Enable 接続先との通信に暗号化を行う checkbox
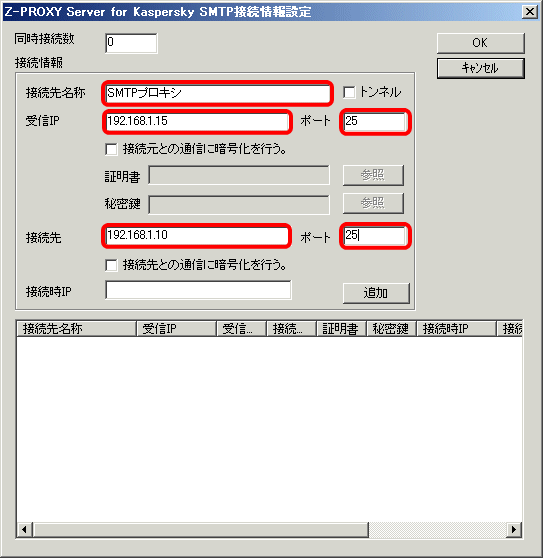 [111, 265]
